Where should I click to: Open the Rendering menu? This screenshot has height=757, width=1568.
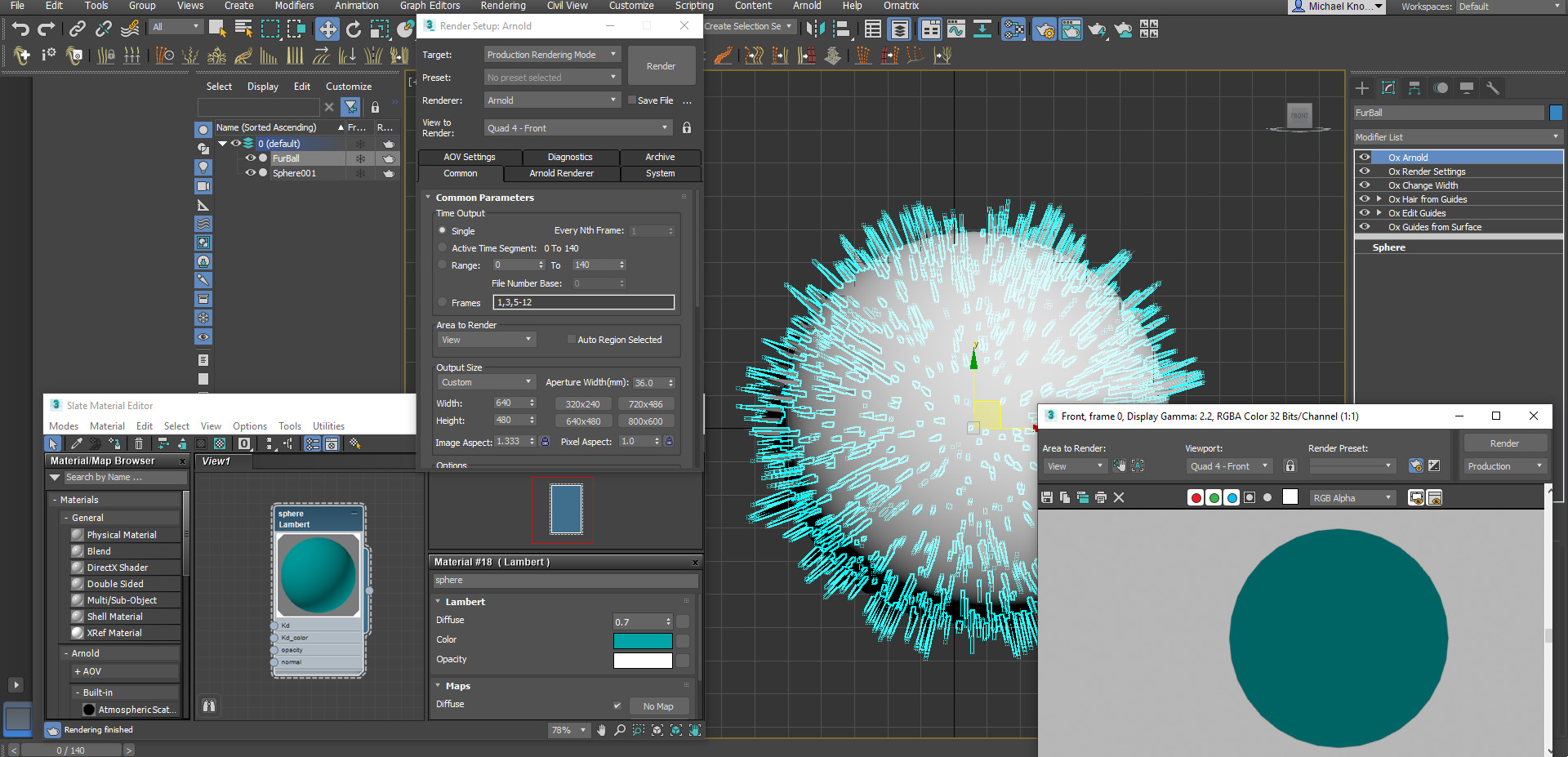click(x=502, y=6)
